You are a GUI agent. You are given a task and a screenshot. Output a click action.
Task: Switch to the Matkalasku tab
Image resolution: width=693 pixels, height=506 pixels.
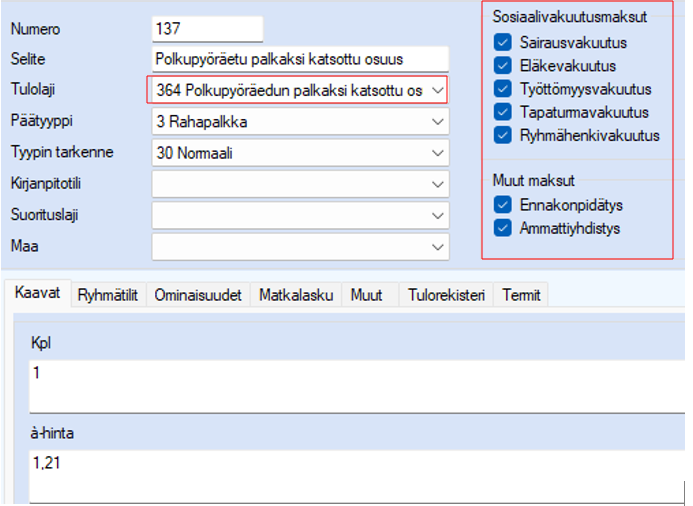tap(295, 295)
